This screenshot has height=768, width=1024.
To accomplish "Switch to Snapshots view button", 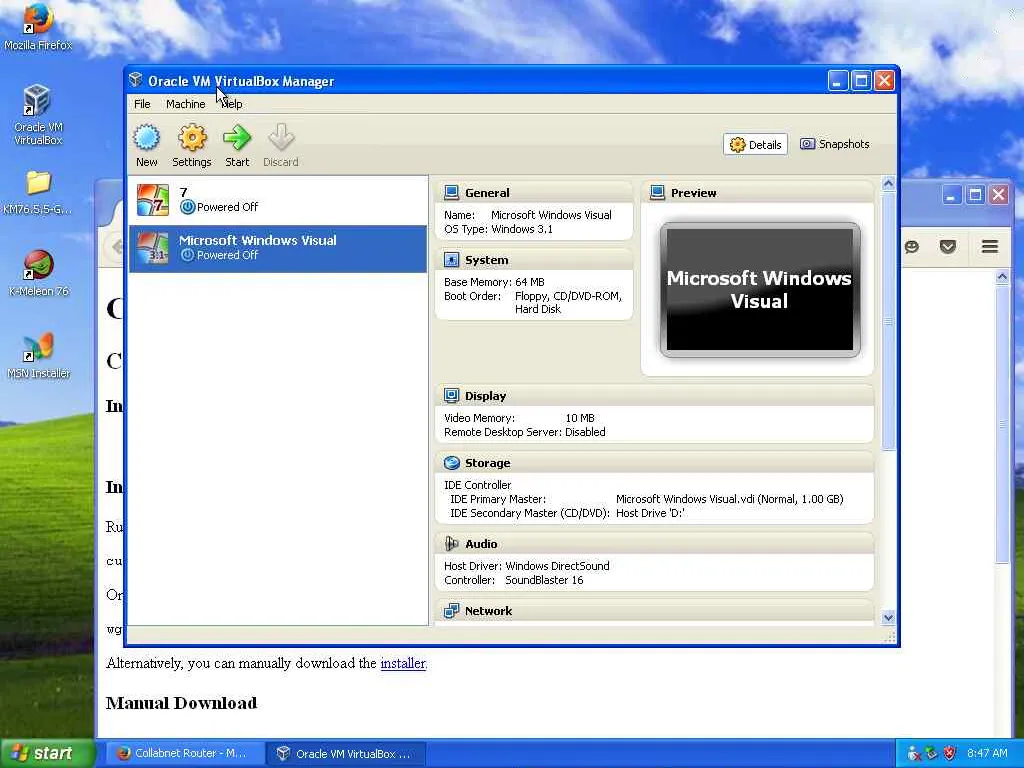I will [835, 144].
